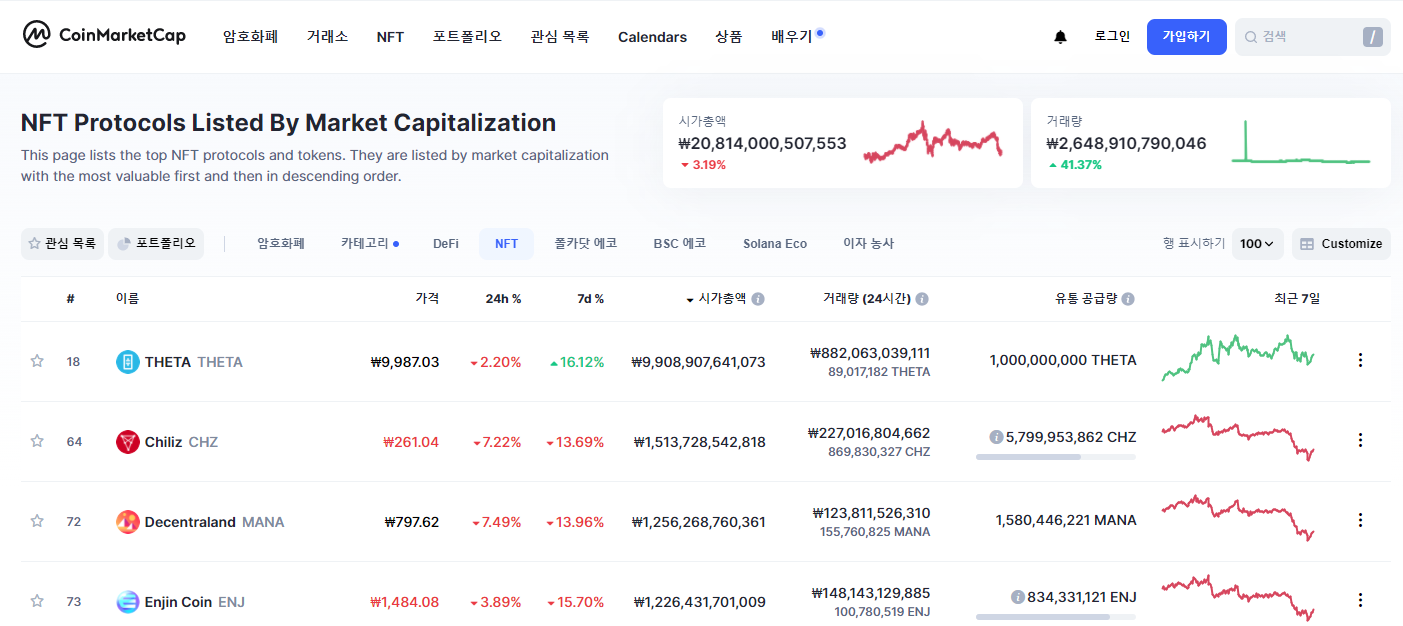Select the DeFi category tab
Screen dimensions: 1403x626
(x=446, y=243)
